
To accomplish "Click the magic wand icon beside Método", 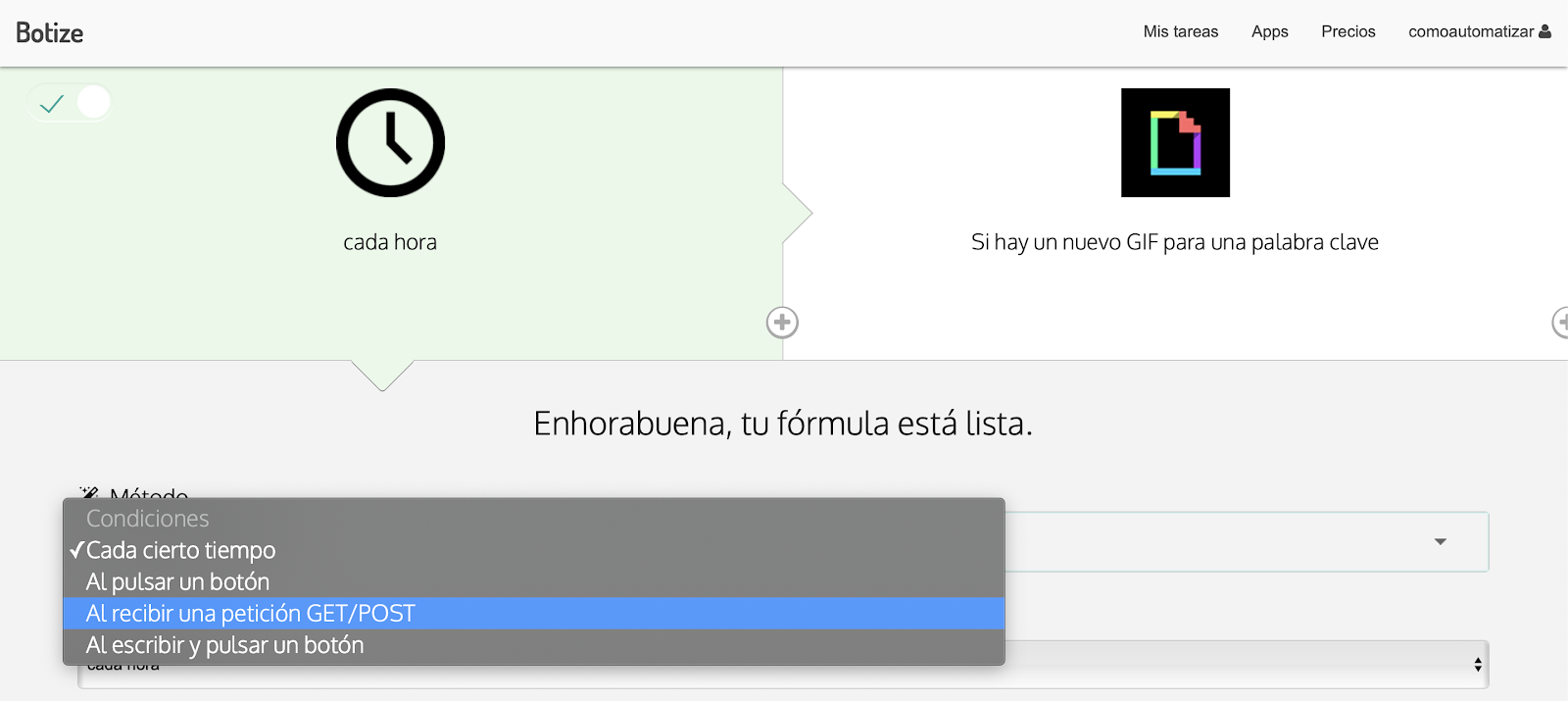I will pyautogui.click(x=89, y=492).
